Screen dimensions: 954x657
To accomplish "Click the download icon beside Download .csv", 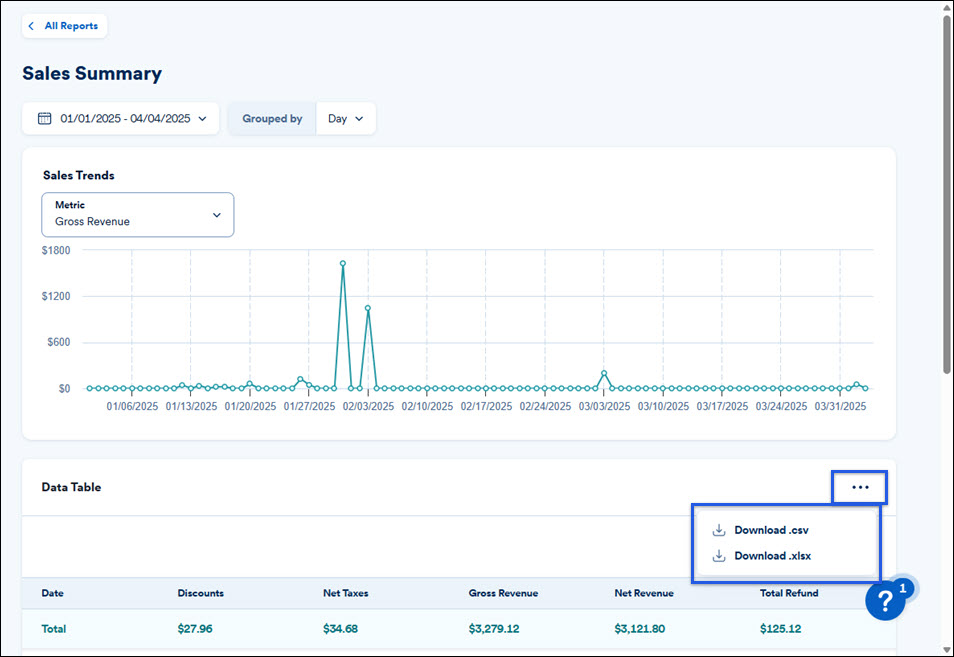I will coord(719,530).
